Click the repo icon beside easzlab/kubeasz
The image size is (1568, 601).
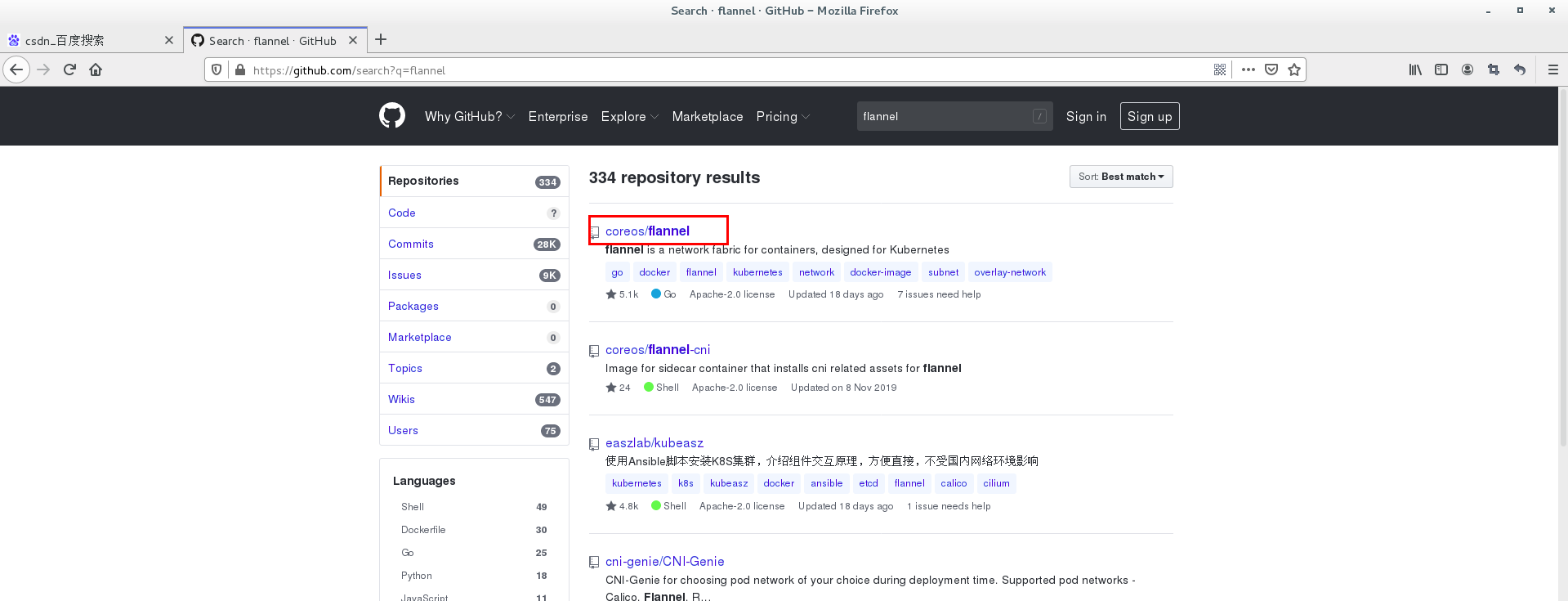594,444
